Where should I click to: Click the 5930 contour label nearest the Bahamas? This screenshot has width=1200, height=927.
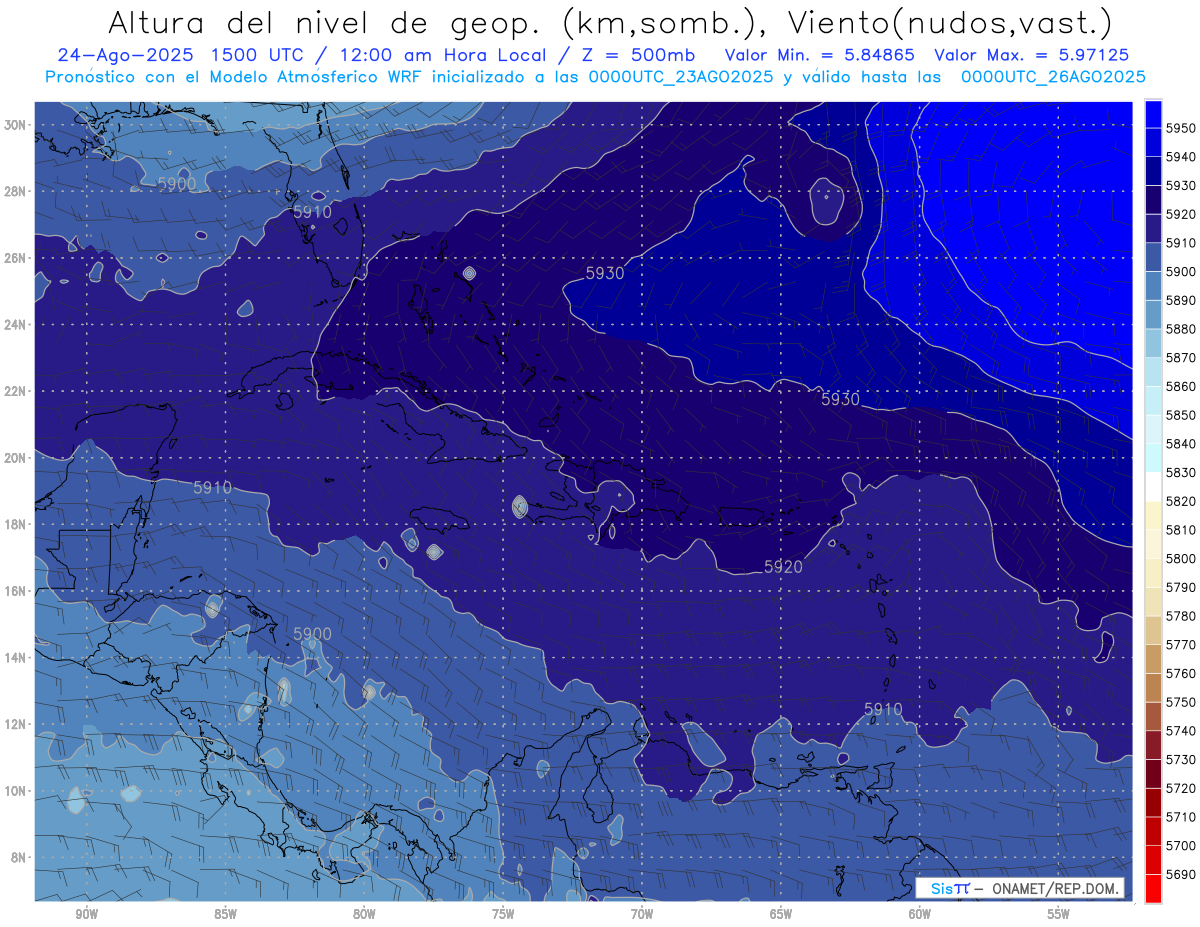click(x=605, y=273)
